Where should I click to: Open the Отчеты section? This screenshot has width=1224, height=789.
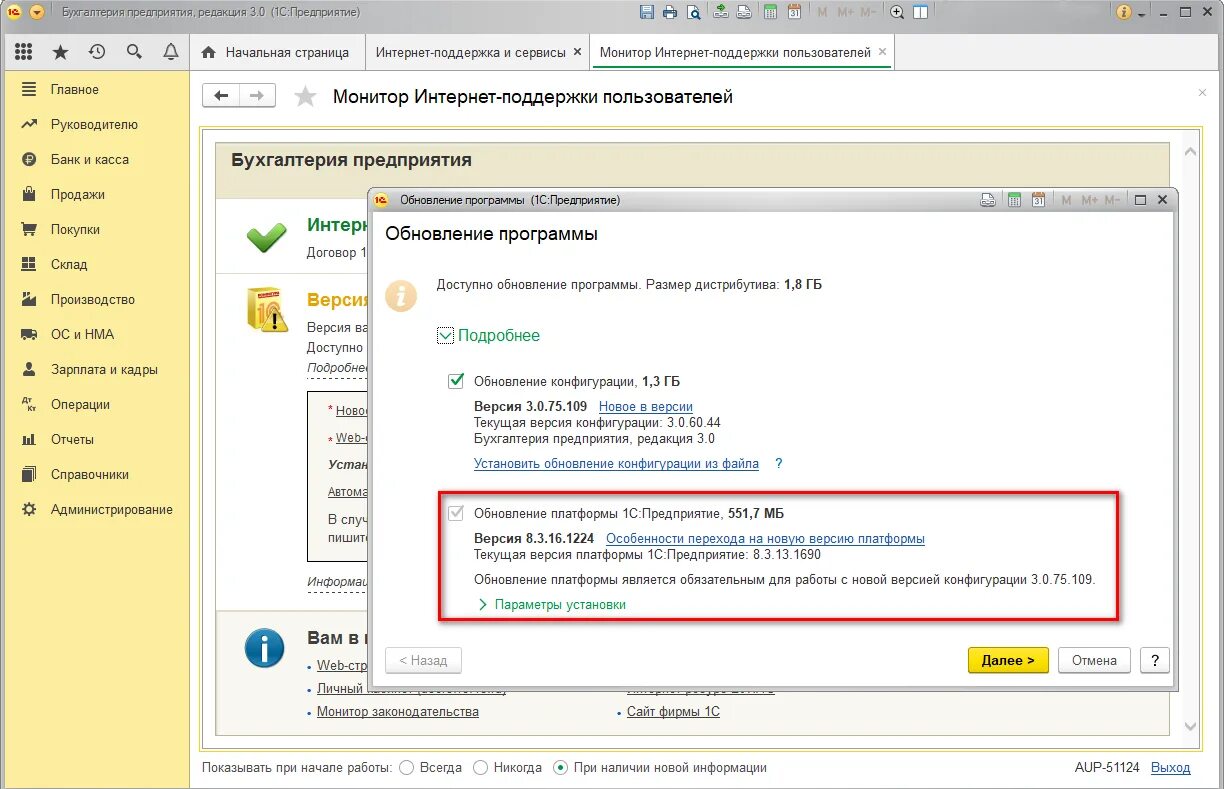coord(95,439)
